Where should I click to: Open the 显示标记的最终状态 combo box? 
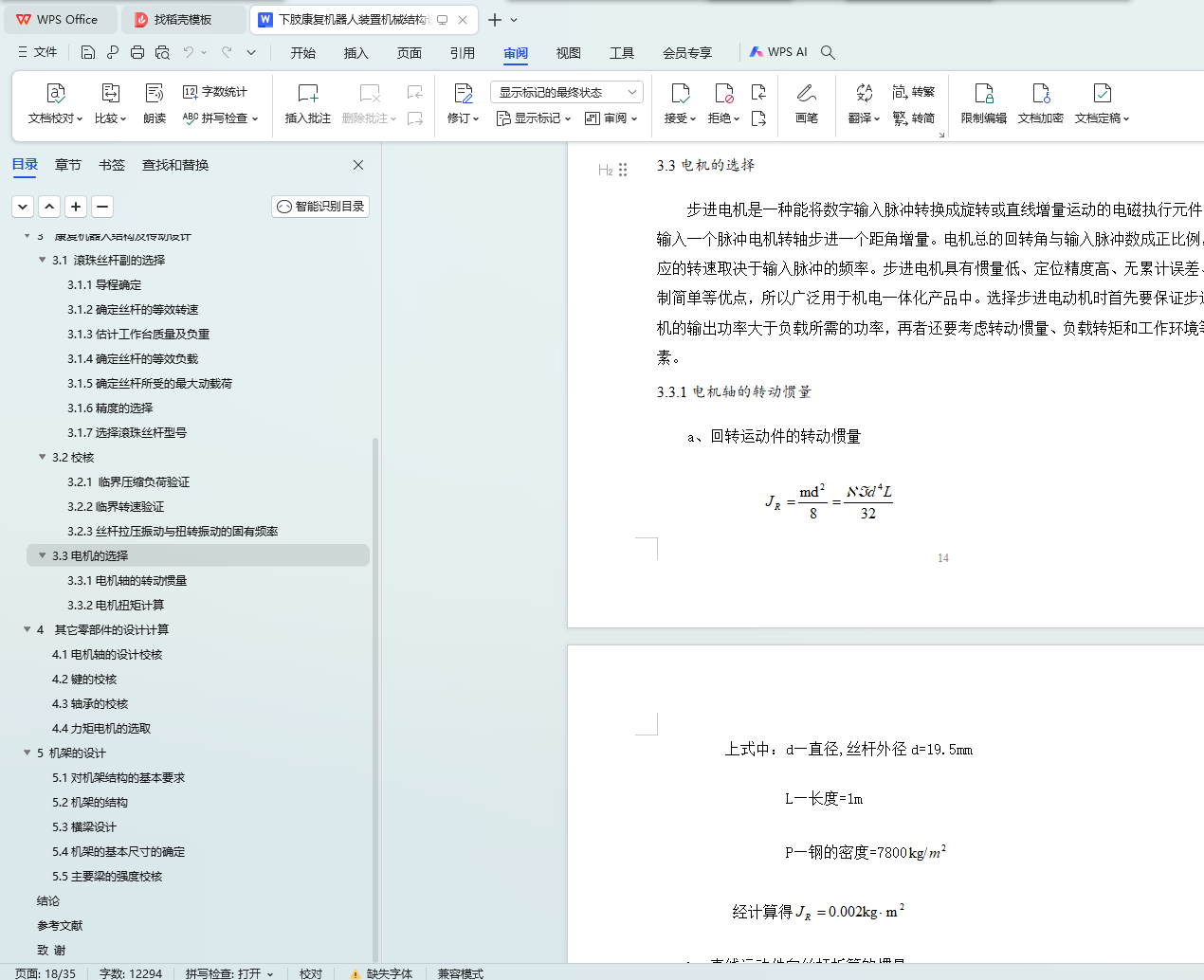567,92
